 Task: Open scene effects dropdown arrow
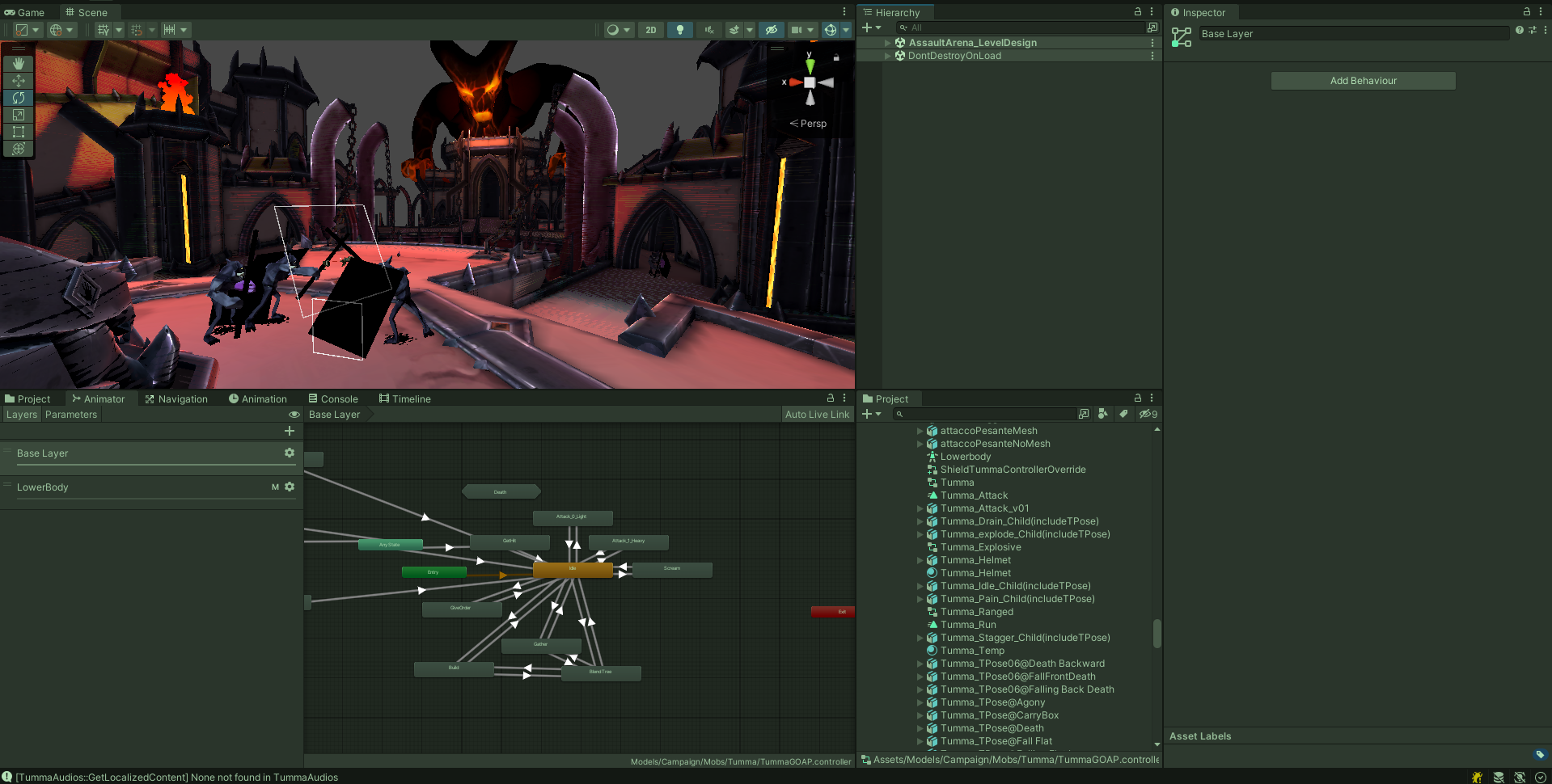(x=749, y=30)
